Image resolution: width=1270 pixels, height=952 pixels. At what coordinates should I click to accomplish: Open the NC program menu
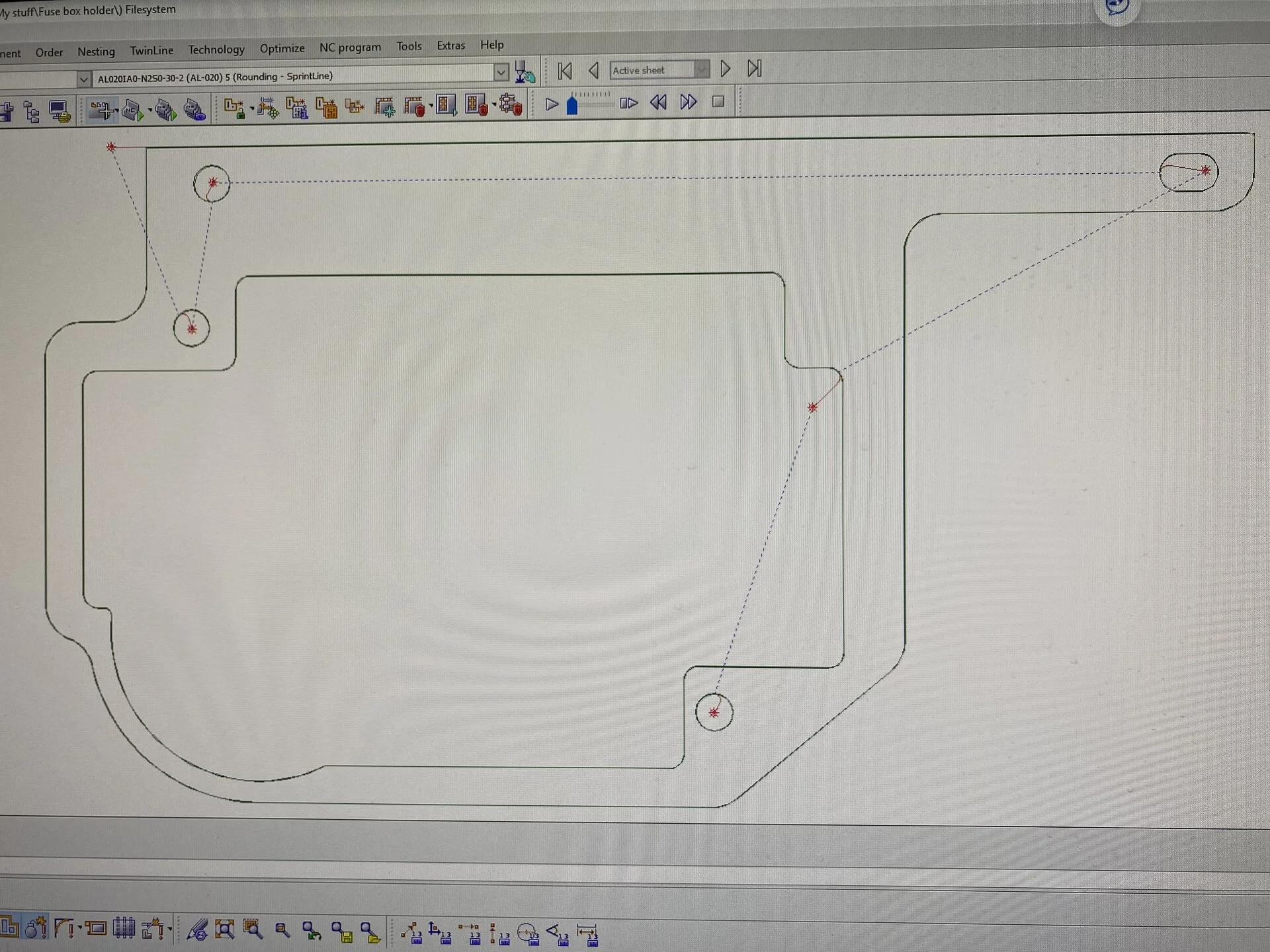click(x=350, y=48)
